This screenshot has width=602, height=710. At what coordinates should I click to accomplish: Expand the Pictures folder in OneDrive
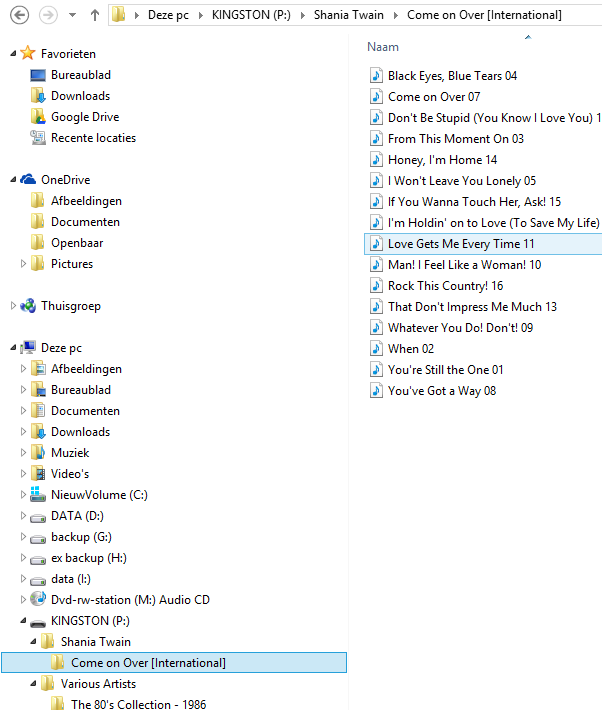[x=23, y=264]
